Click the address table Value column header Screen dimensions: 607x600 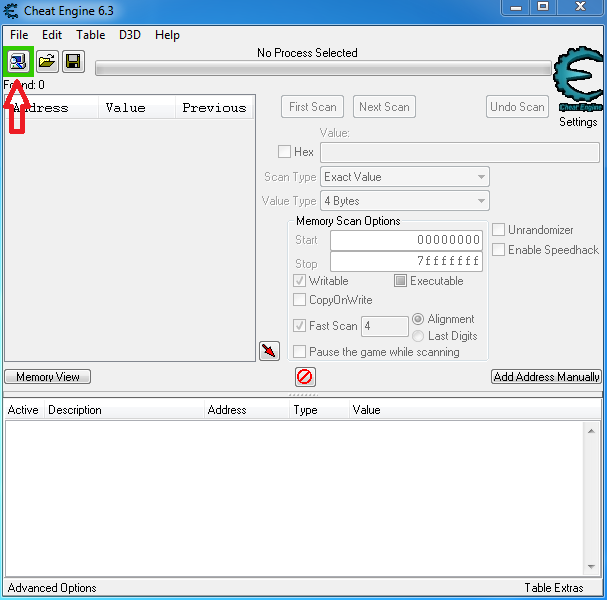pos(475,410)
